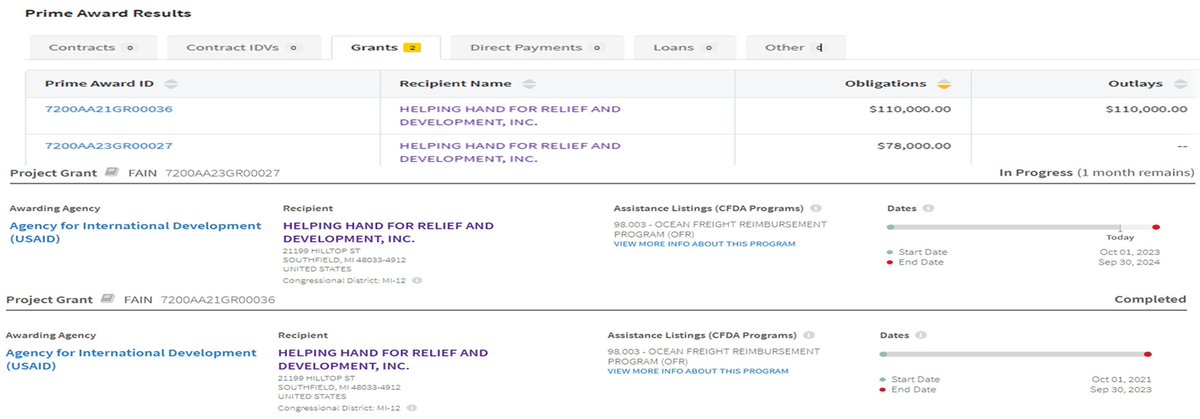Screen dimensions: 1200x419
Task: Click Dates info icon in In Progress grant
Action: pos(929,209)
